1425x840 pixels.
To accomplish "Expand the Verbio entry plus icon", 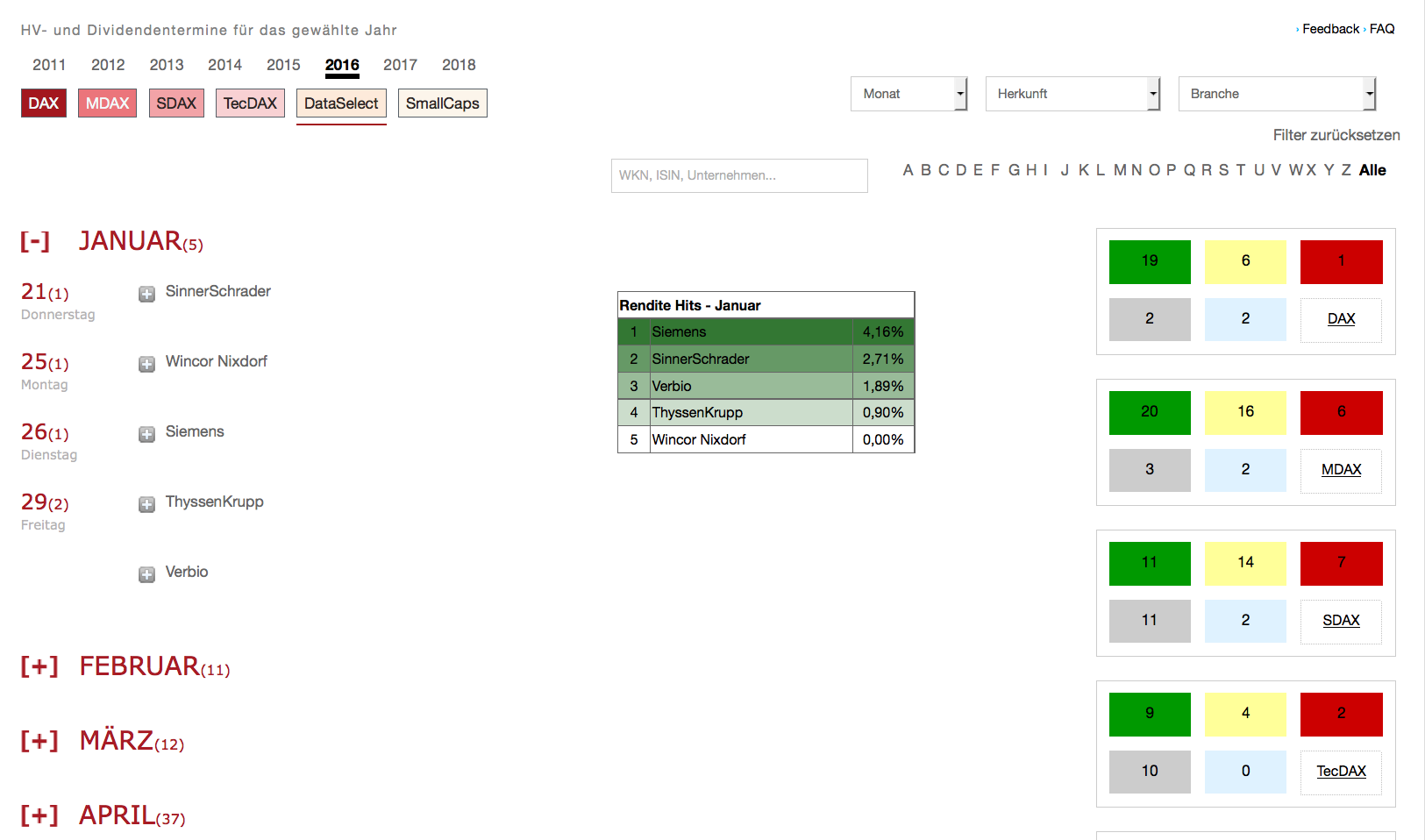I will coord(146,574).
